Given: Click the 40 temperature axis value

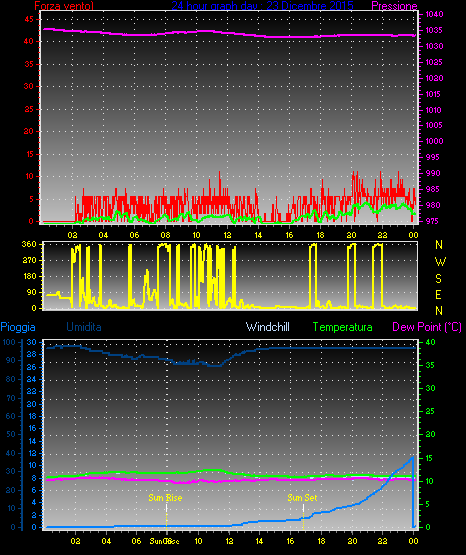Looking at the screenshot, I should pyautogui.click(x=430, y=343).
